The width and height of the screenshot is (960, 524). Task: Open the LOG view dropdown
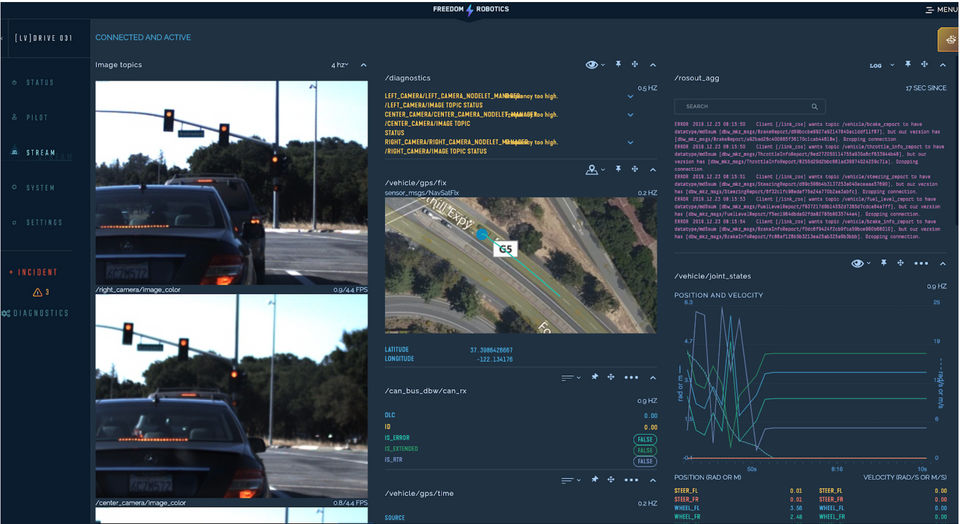[x=879, y=65]
